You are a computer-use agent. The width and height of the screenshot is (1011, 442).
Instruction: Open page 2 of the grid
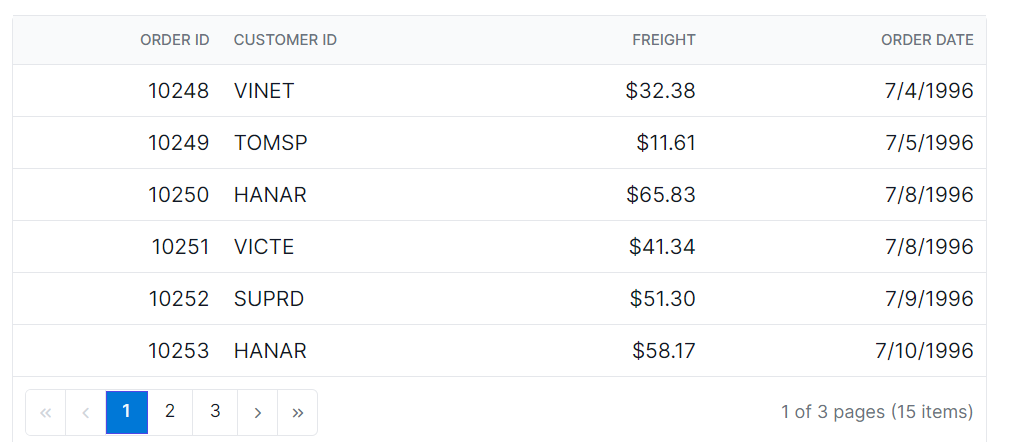pos(170,412)
